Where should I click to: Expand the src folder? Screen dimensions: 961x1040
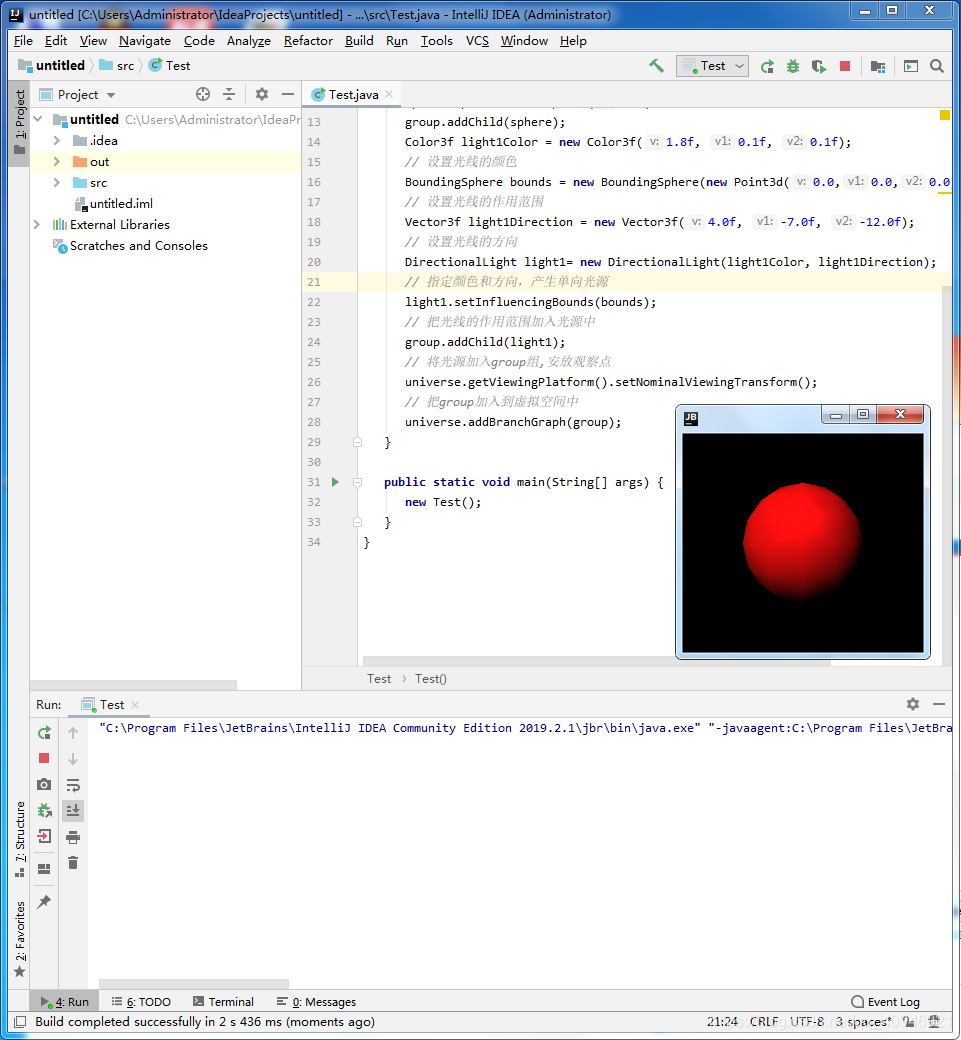tap(56, 182)
